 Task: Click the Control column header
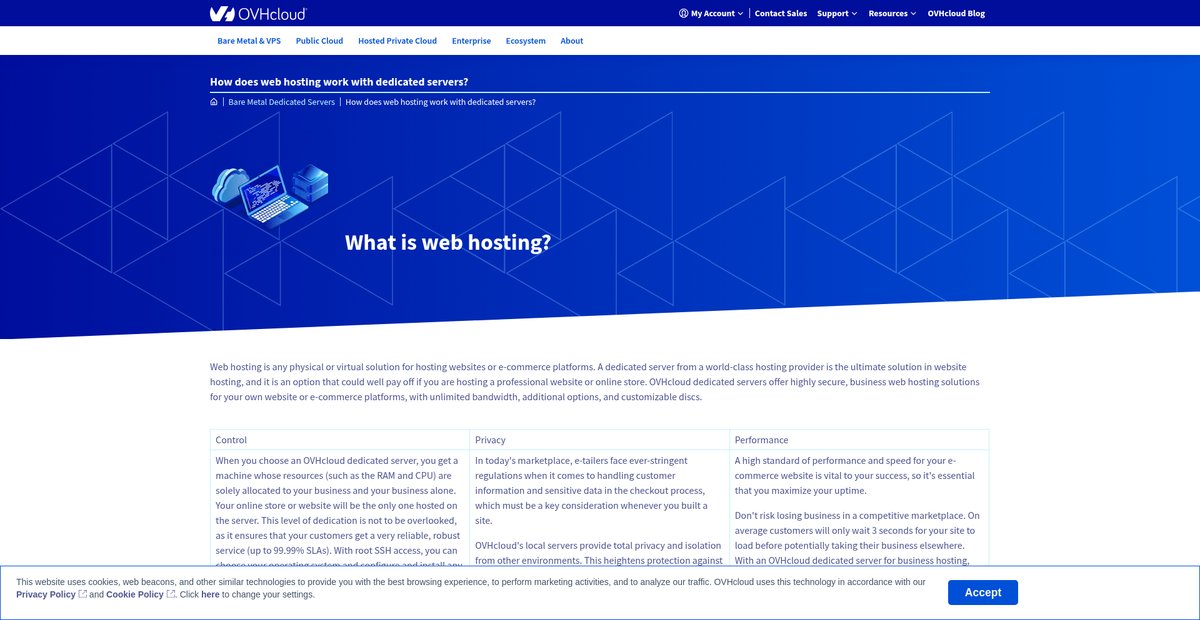340,440
